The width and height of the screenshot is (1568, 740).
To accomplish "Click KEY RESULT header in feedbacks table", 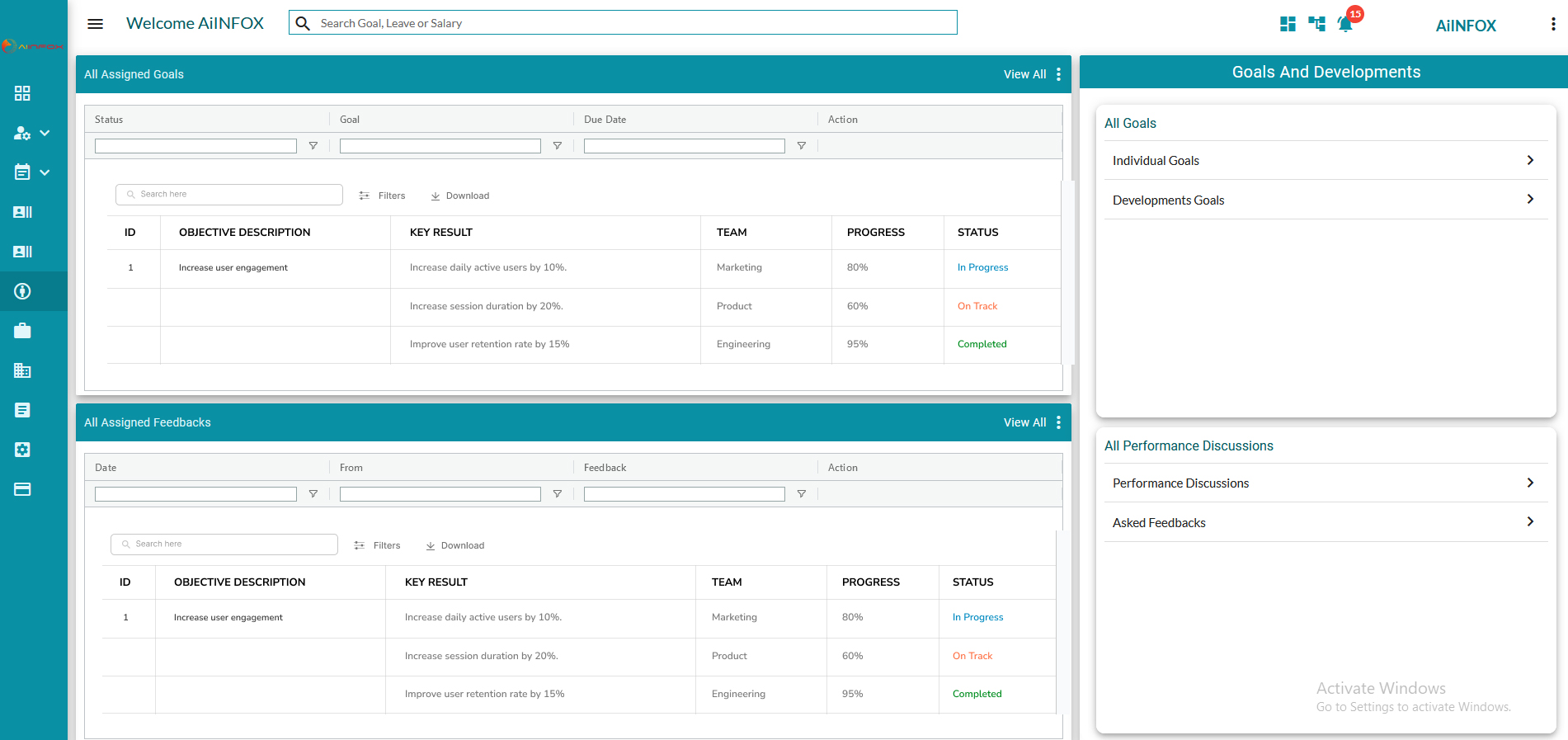I will point(436,582).
